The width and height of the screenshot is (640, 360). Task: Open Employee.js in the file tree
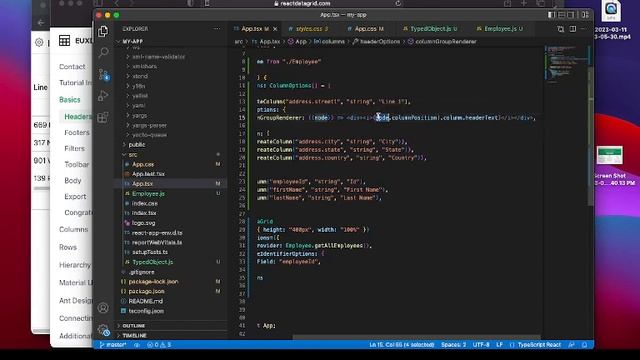tap(148, 193)
